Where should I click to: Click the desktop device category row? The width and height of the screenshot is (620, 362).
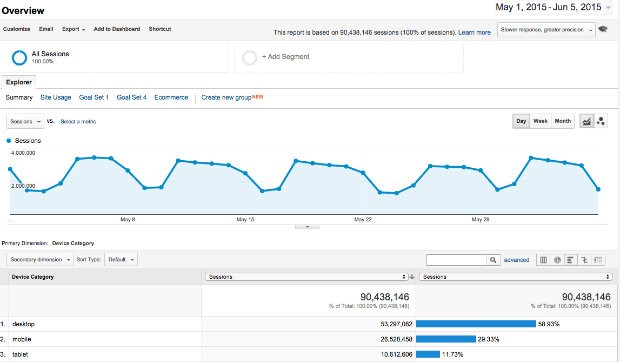(x=308, y=324)
